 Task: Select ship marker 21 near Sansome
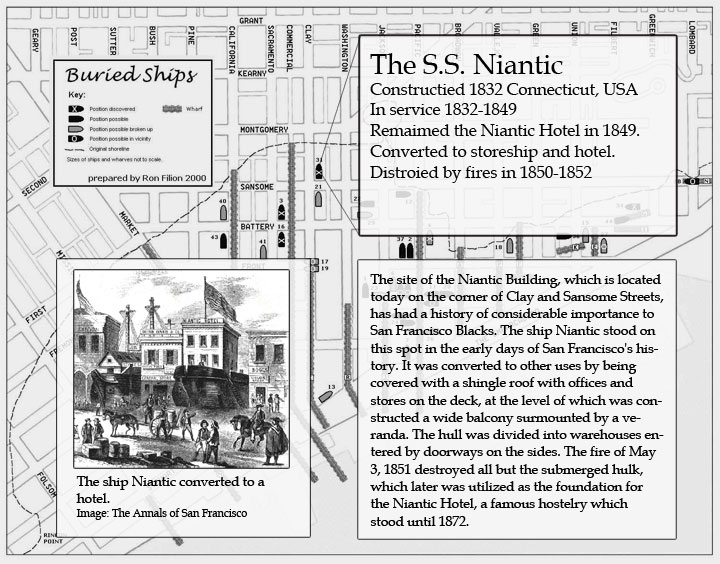(x=318, y=197)
